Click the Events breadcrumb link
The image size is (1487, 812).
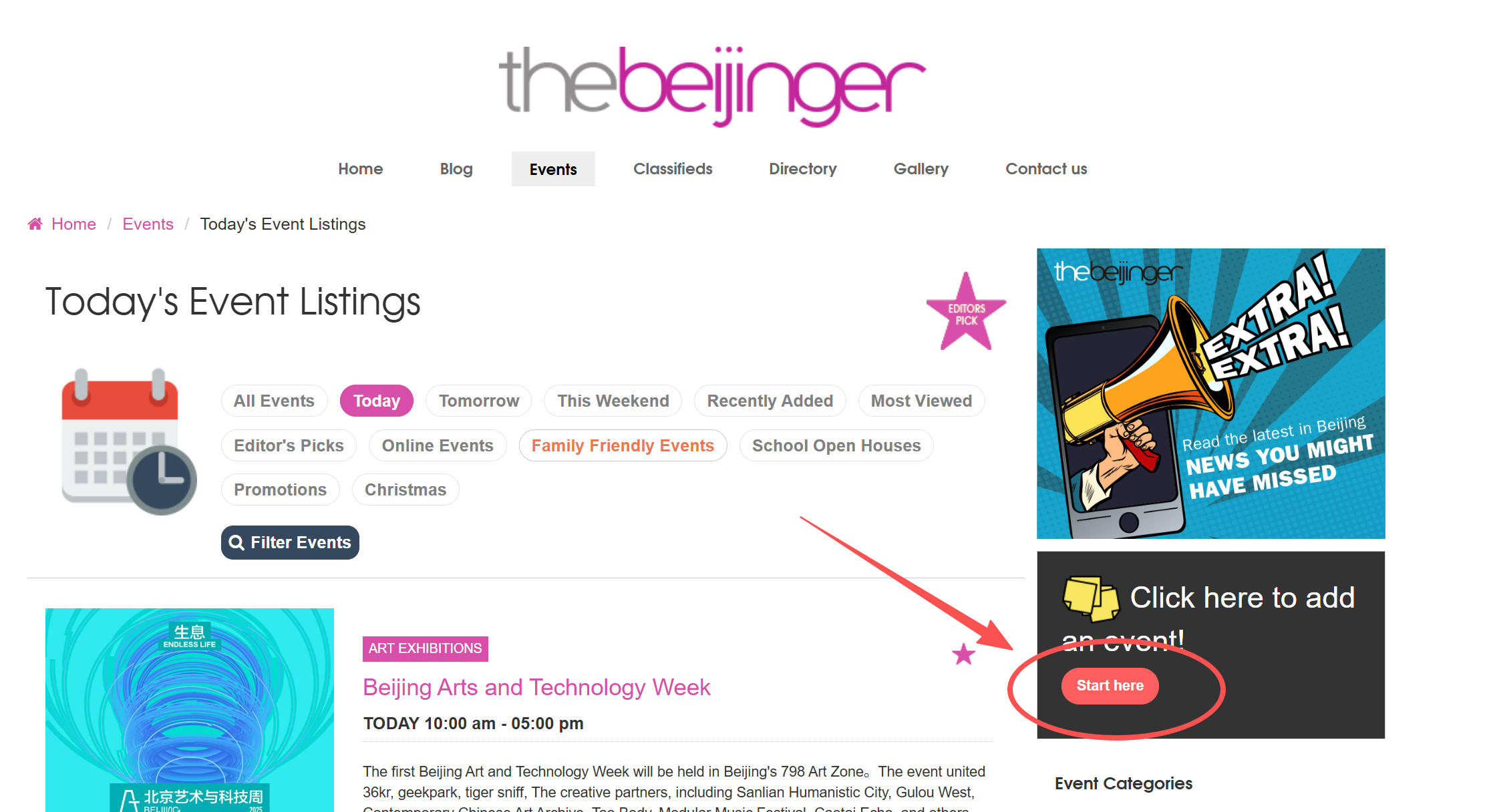148,224
